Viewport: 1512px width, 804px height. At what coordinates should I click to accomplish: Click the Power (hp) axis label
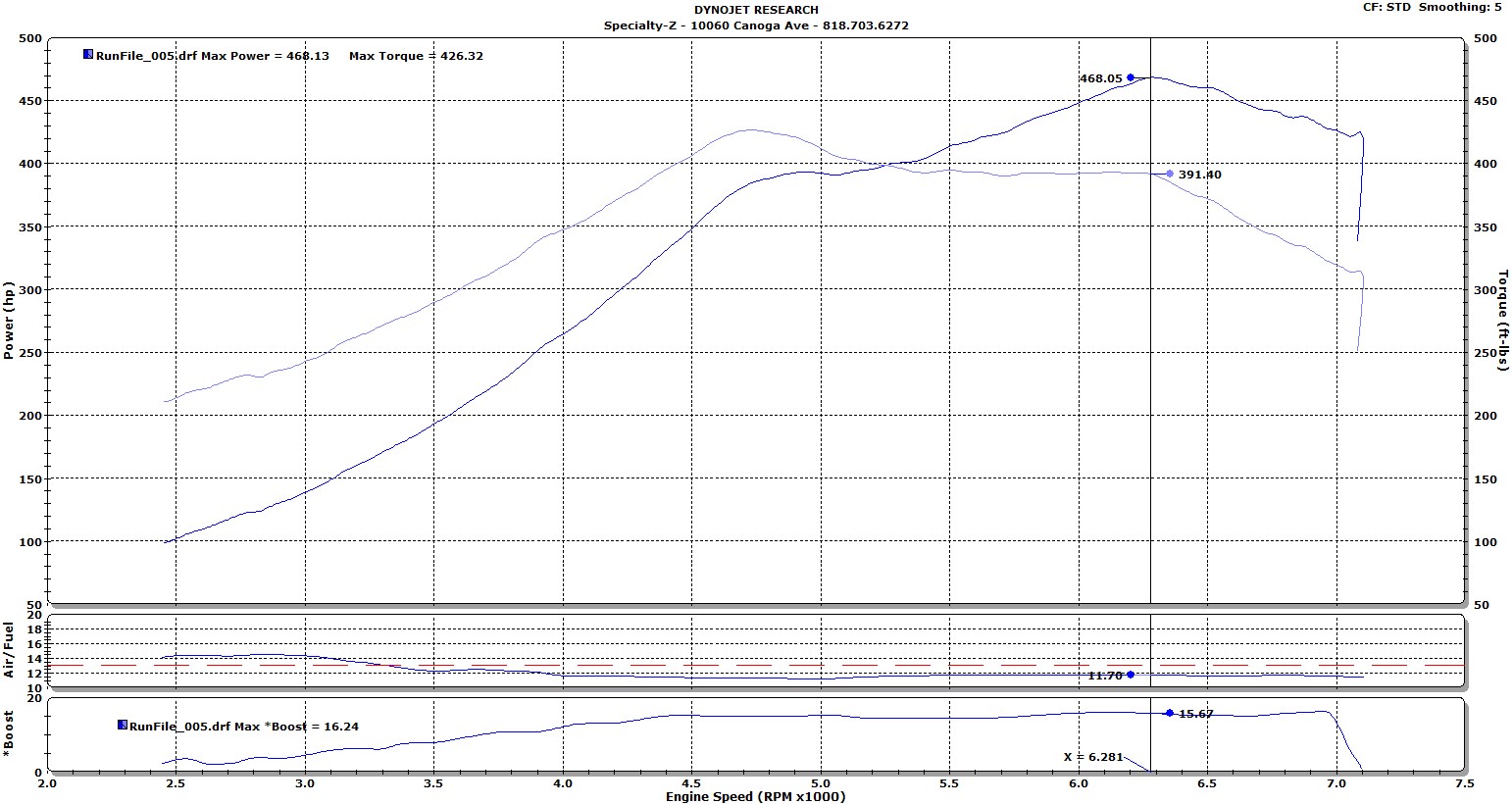[x=9, y=320]
